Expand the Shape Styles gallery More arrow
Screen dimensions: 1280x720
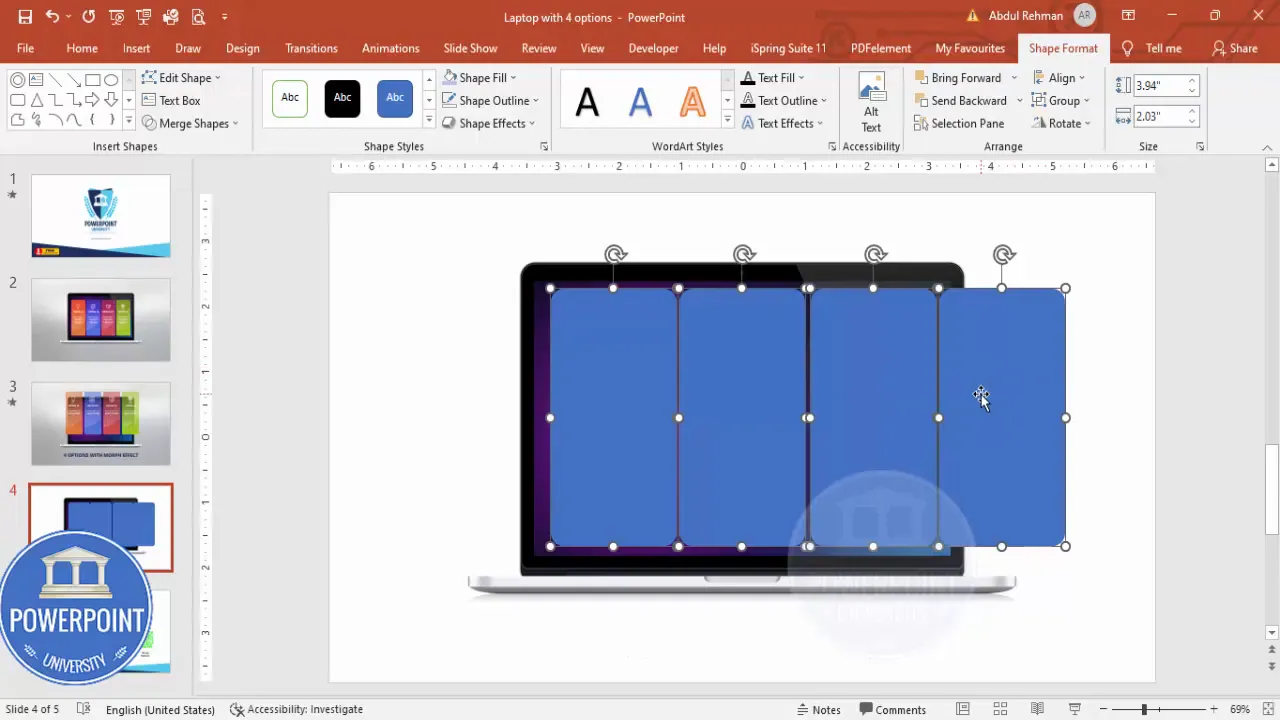429,120
